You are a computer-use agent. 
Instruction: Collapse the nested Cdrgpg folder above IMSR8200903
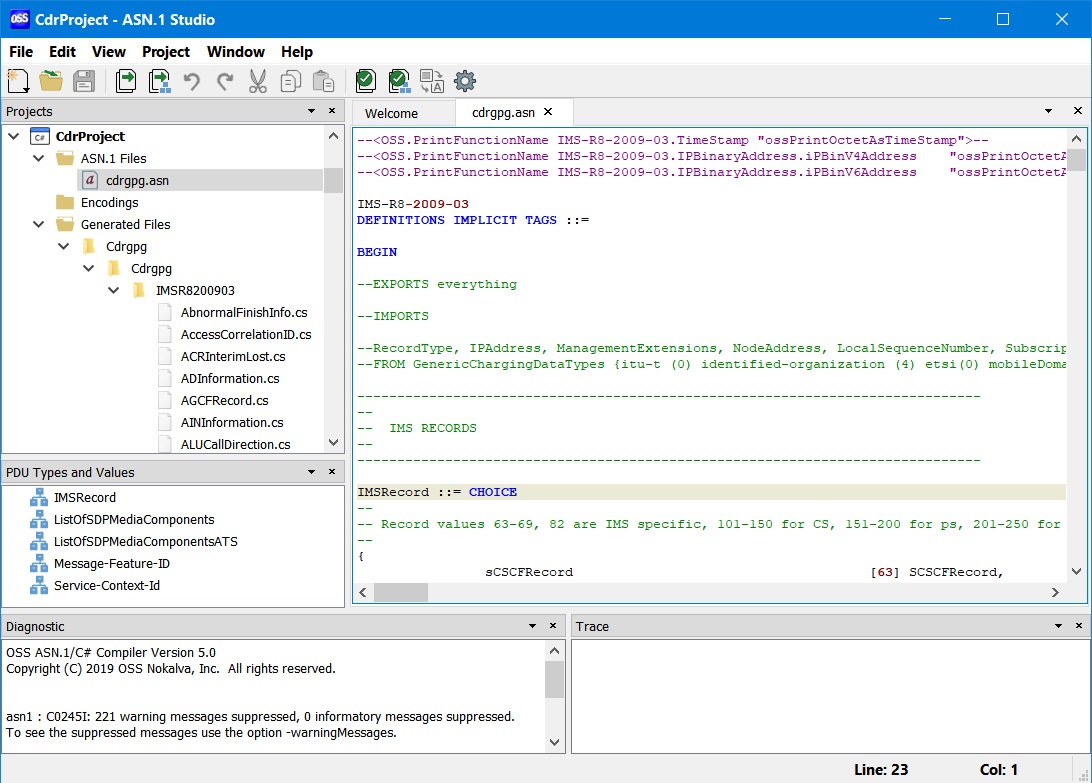[89, 268]
